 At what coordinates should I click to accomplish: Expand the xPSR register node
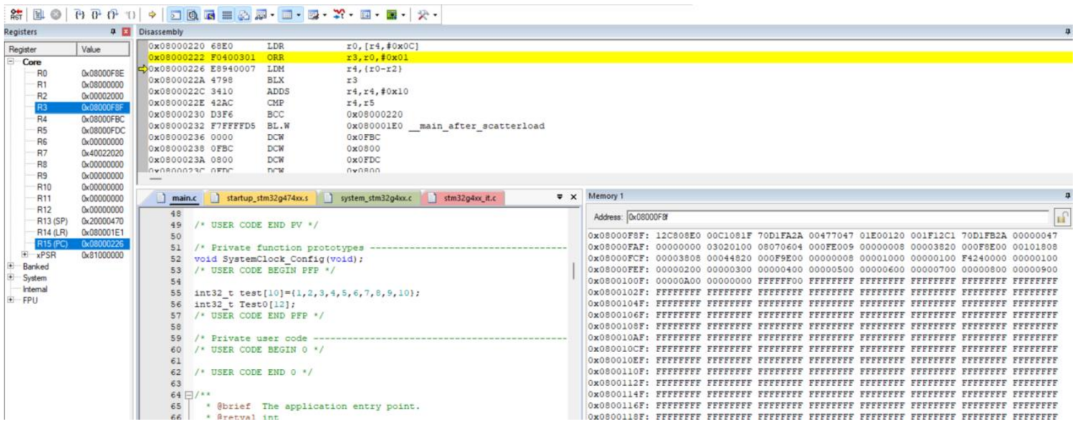[x=25, y=254]
